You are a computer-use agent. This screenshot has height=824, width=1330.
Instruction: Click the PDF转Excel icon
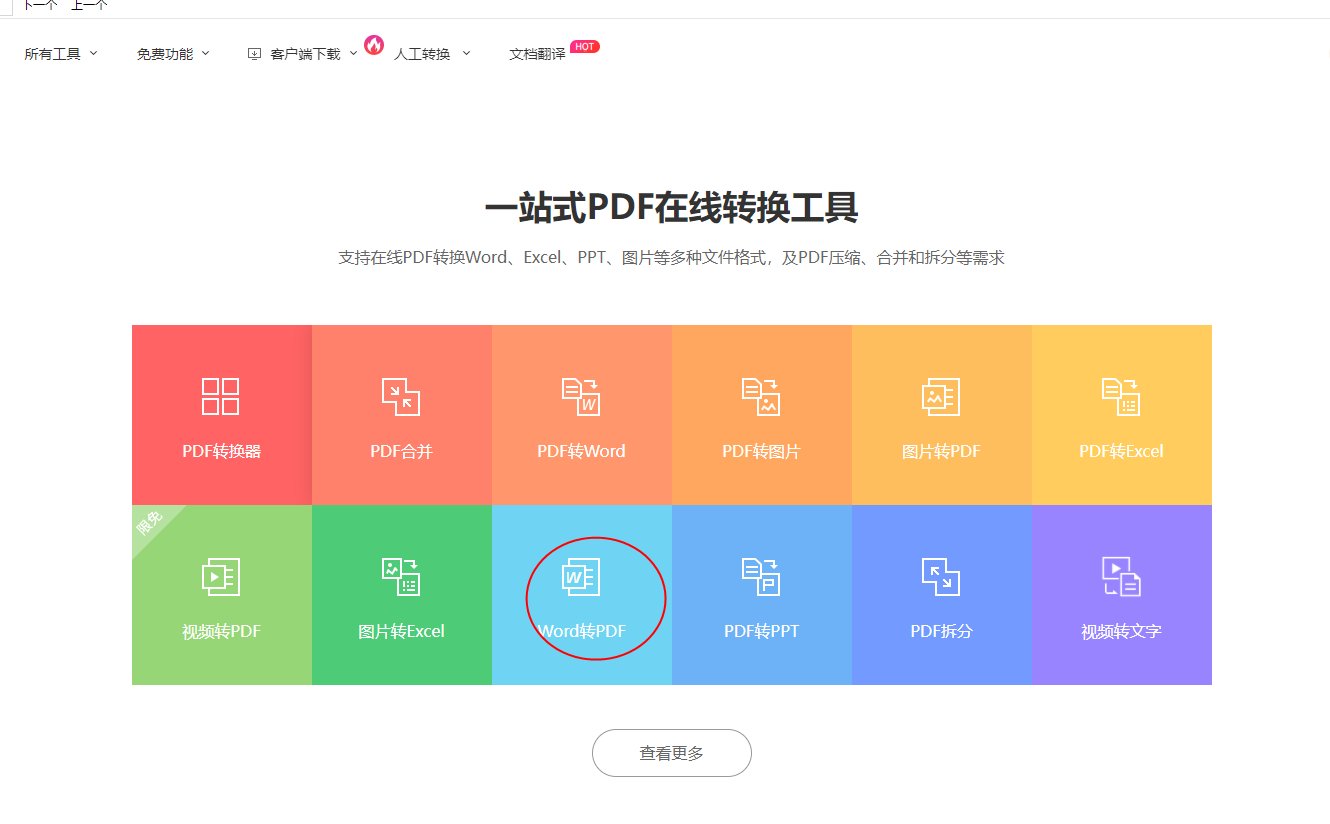1121,396
